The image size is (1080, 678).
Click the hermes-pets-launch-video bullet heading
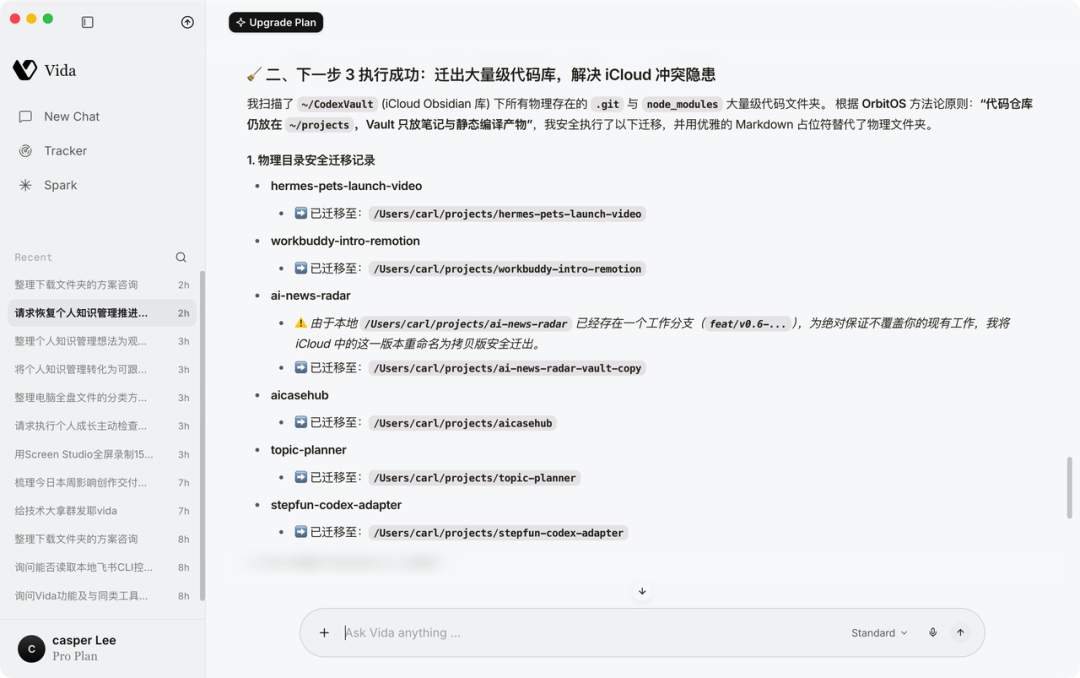tap(346, 186)
